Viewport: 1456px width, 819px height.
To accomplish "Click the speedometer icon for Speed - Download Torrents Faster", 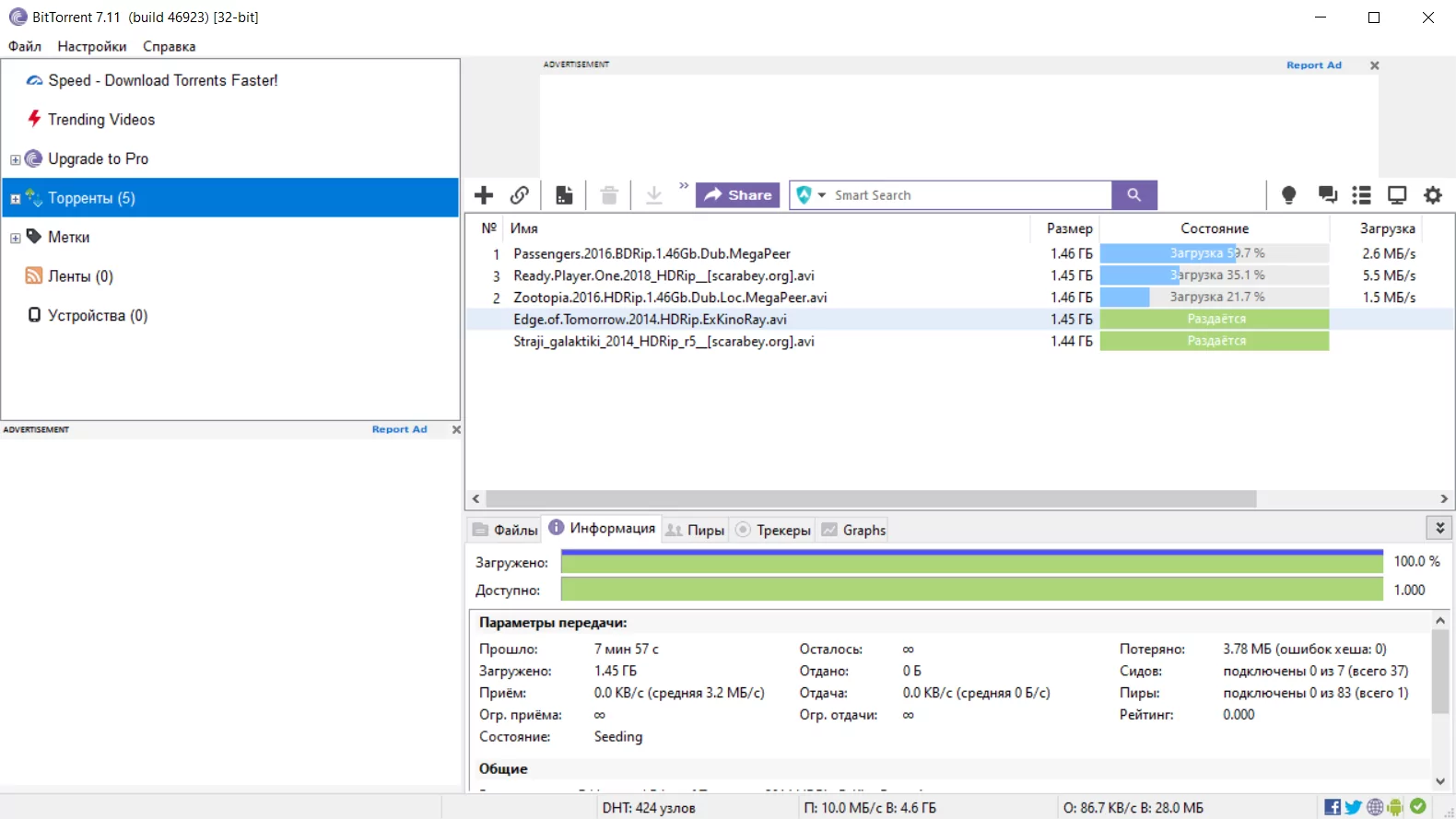I will pyautogui.click(x=34, y=81).
